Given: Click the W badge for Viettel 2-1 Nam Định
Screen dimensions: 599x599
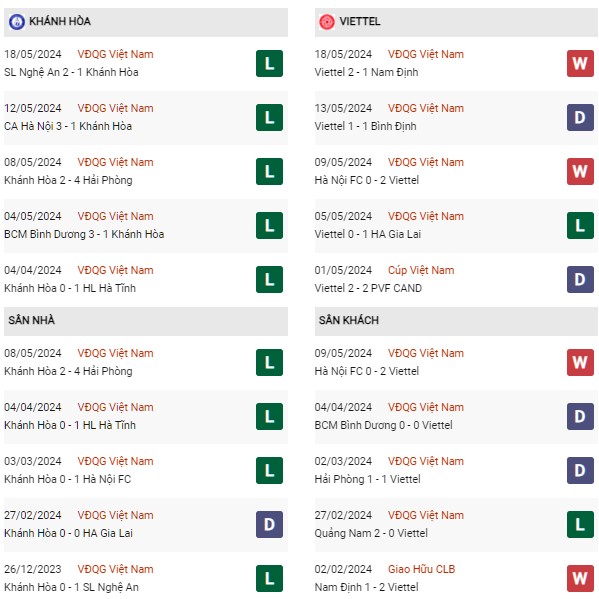Looking at the screenshot, I should pyautogui.click(x=580, y=63).
